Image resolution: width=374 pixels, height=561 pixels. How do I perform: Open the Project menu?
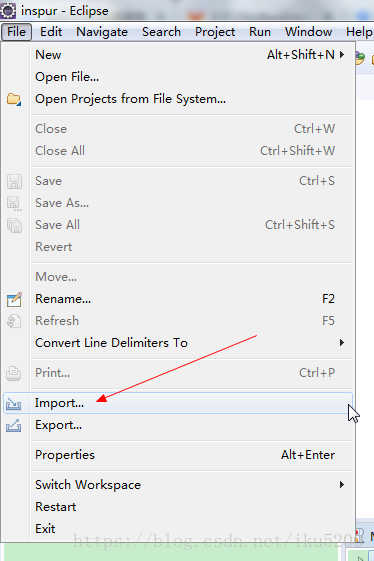(x=215, y=32)
